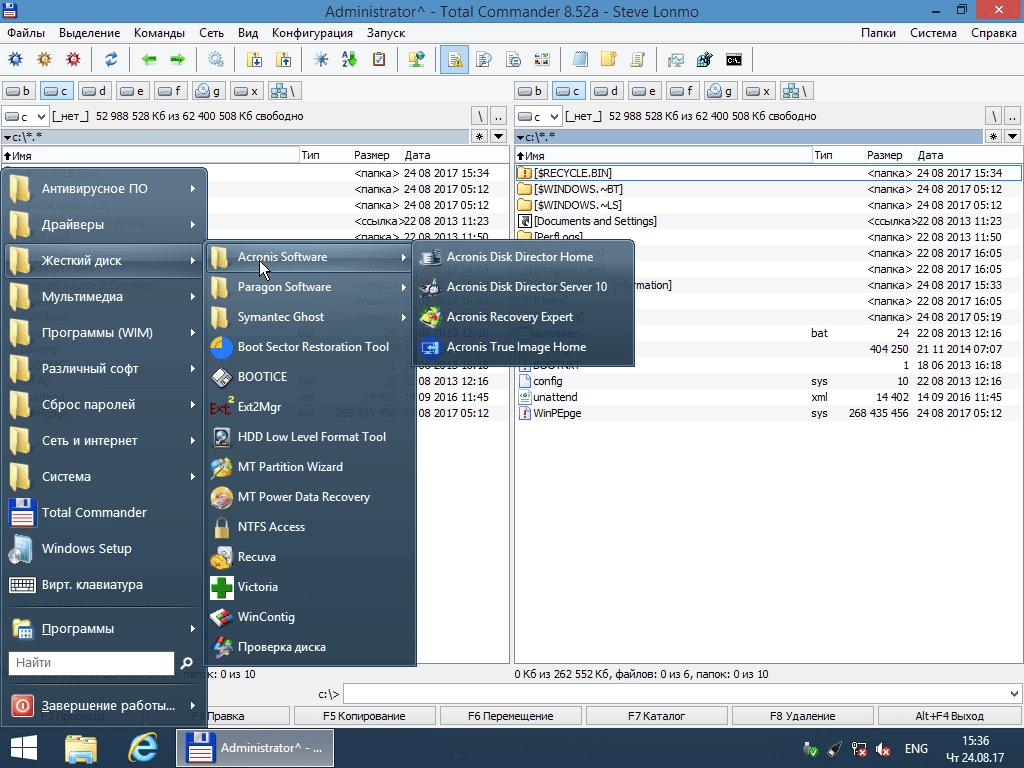The image size is (1024, 768).
Task: Launch Acronis Disk Director Server 10
Action: (523, 287)
